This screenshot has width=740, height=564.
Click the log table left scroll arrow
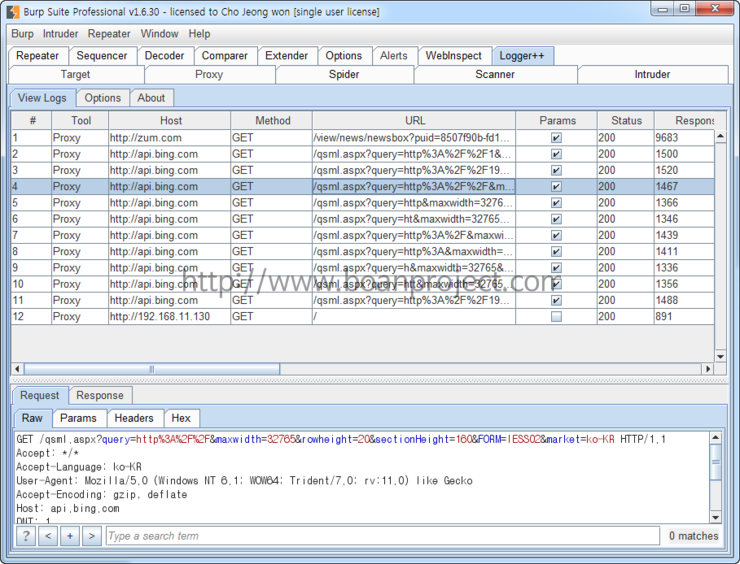(17, 369)
